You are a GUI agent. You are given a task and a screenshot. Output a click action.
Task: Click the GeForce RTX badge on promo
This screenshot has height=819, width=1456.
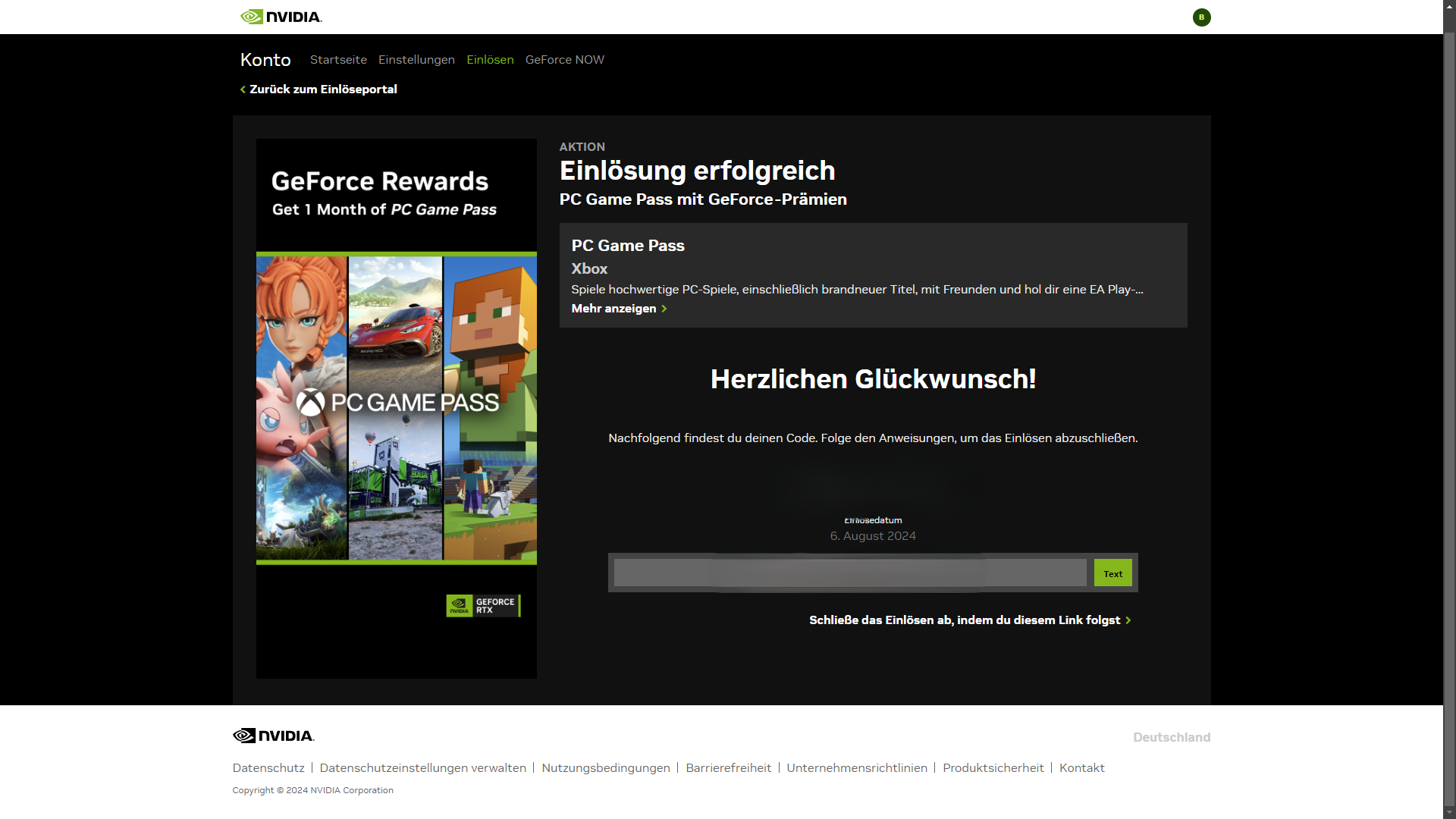point(483,605)
